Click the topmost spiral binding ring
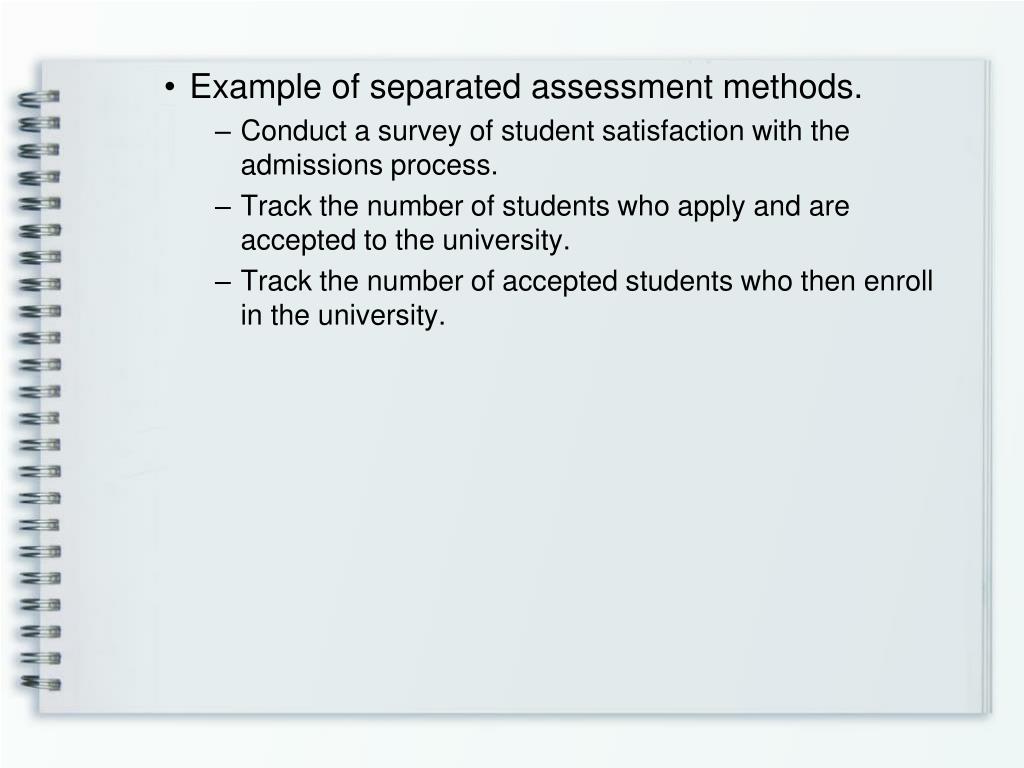 point(39,98)
